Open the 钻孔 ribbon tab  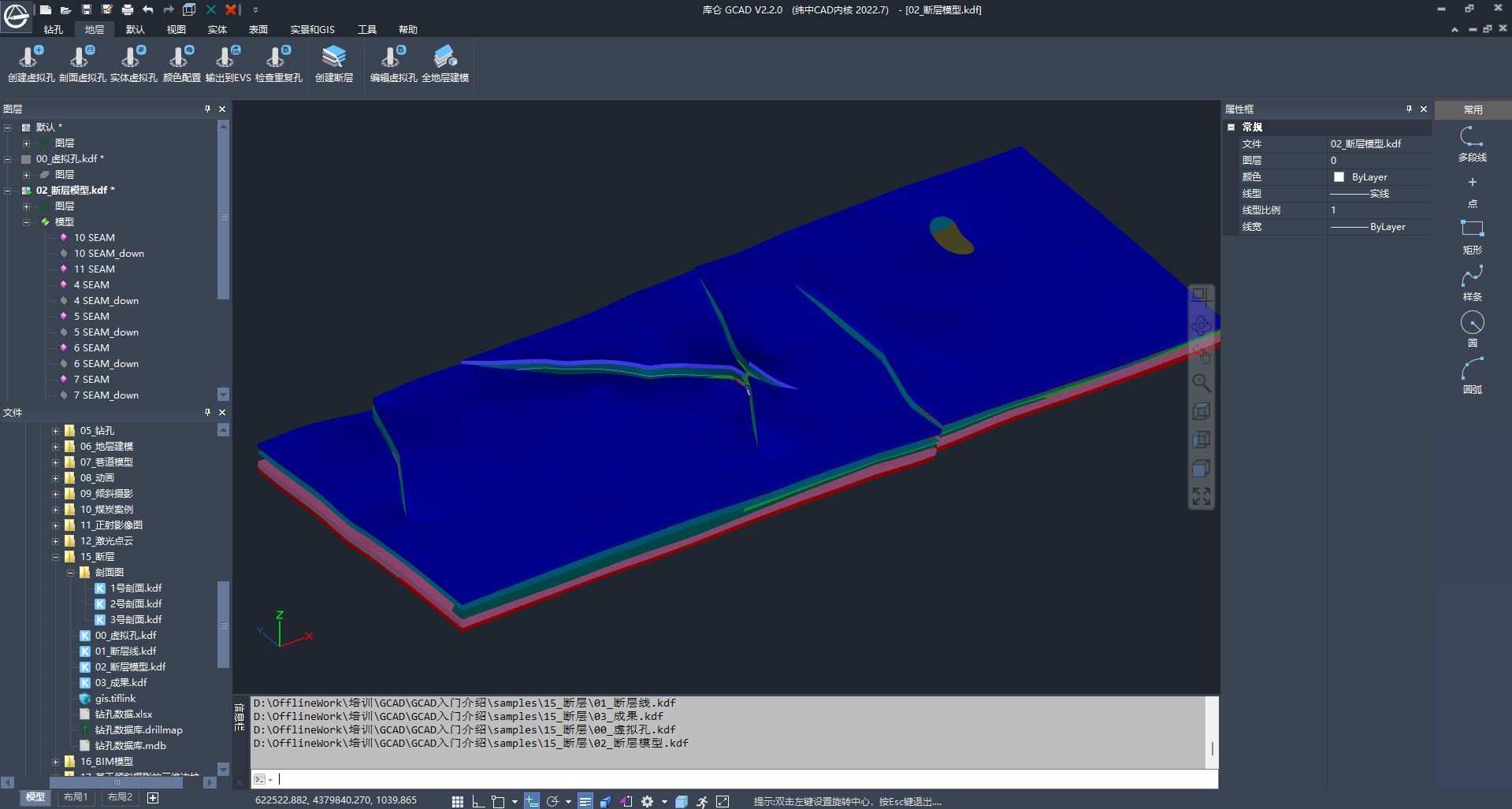[x=54, y=29]
